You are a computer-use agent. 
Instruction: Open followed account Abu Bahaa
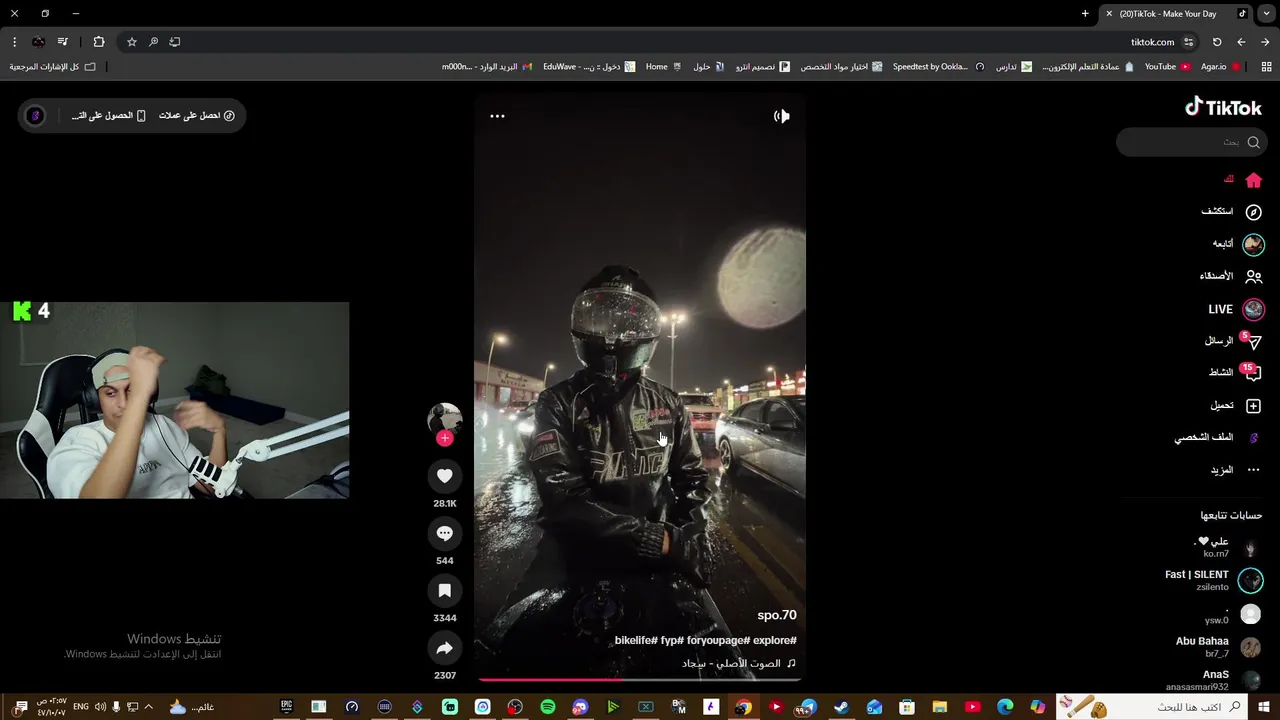point(1217,647)
